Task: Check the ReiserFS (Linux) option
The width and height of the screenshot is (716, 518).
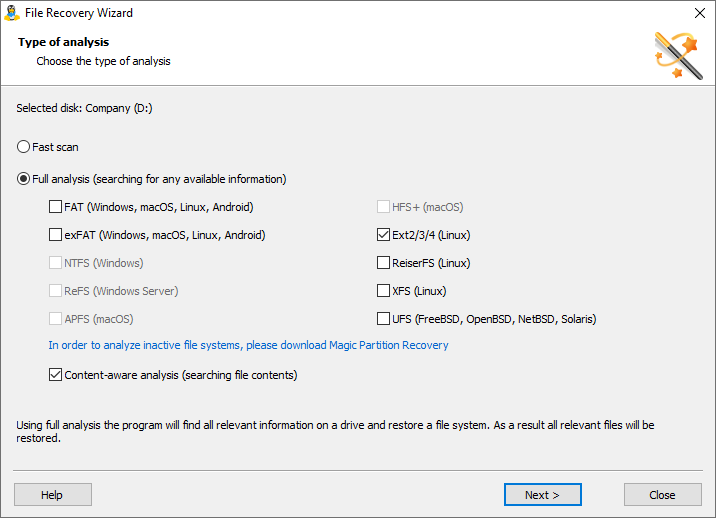Action: pos(383,263)
